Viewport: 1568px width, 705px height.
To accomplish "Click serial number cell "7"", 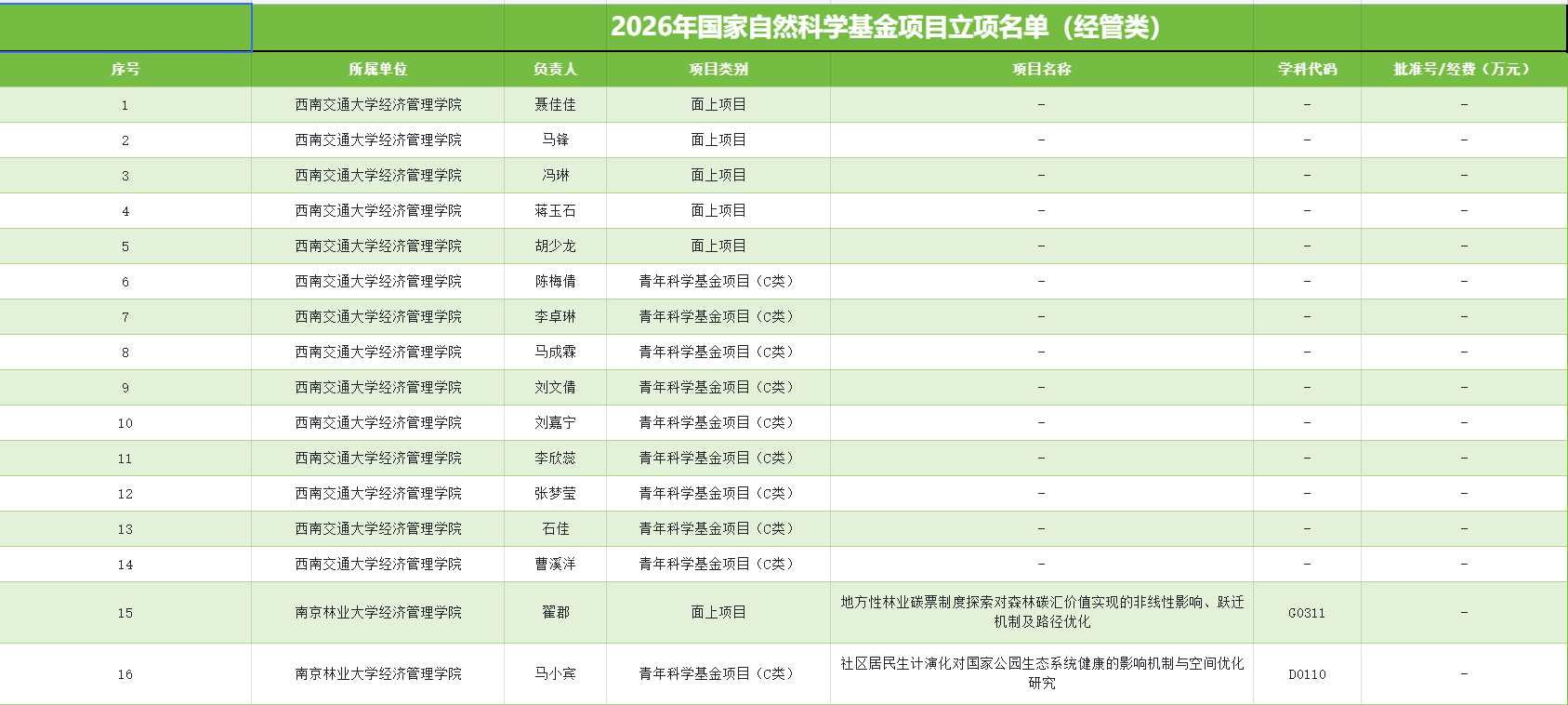I will coord(125,317).
